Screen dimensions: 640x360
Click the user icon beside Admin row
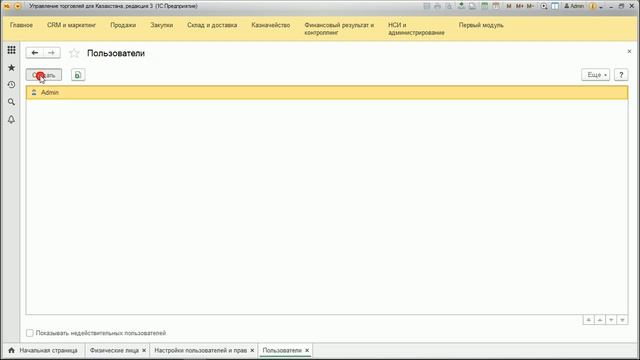coord(34,93)
